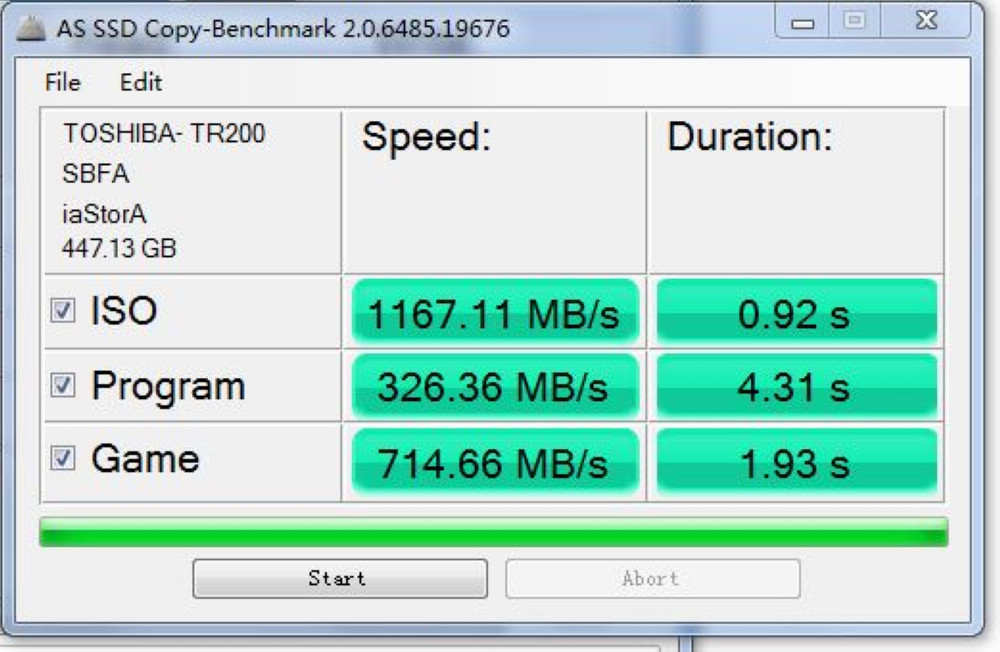
Task: Select the Game speed result 714.66 MB/s
Action: coord(495,461)
